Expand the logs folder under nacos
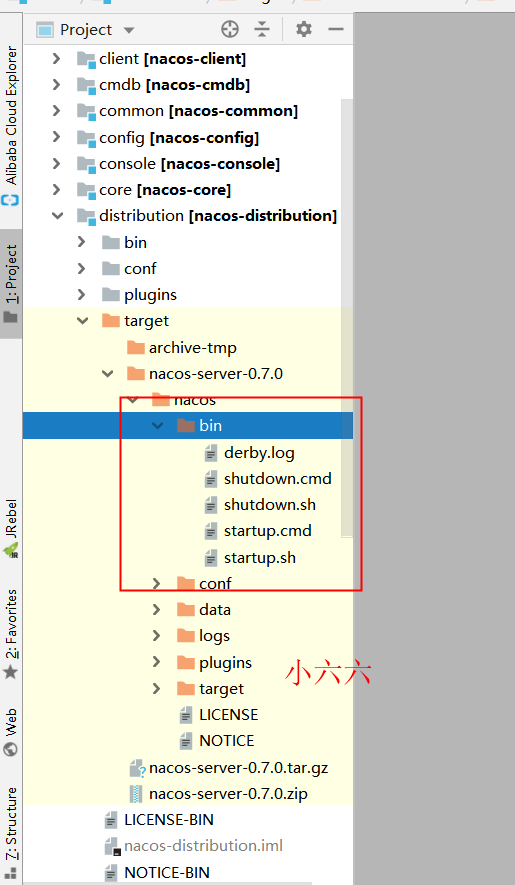 tap(156, 636)
